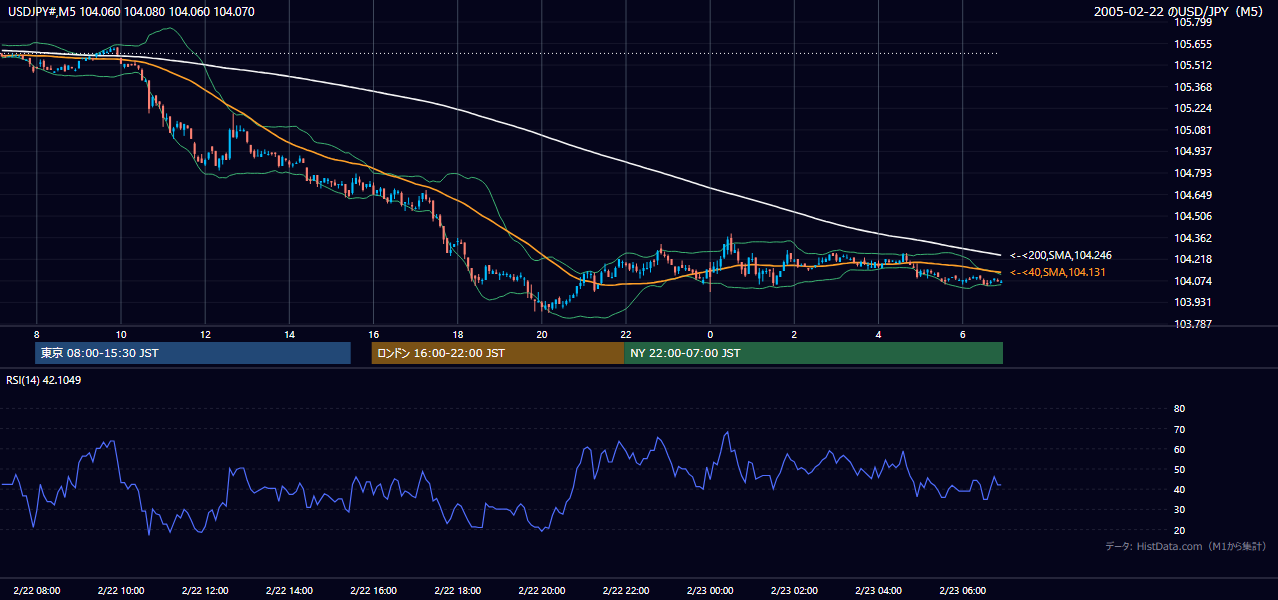The width and height of the screenshot is (1278, 600).
Task: Click the 2/23 06:00 date label
Action: coord(962,590)
